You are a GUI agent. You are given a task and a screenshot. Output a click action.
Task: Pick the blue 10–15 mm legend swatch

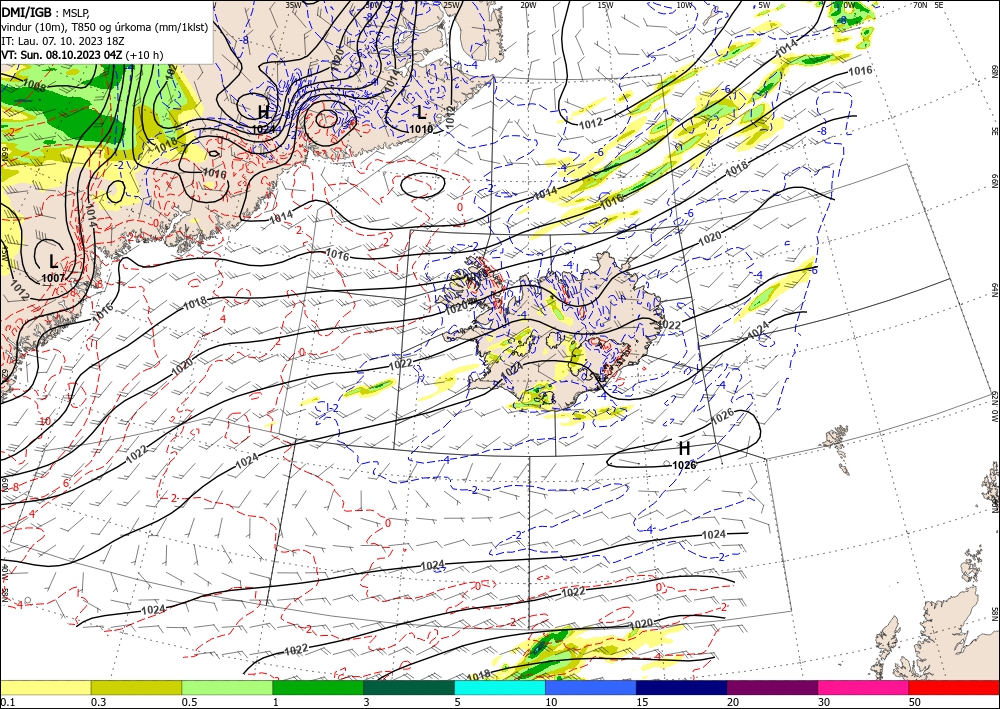click(591, 687)
